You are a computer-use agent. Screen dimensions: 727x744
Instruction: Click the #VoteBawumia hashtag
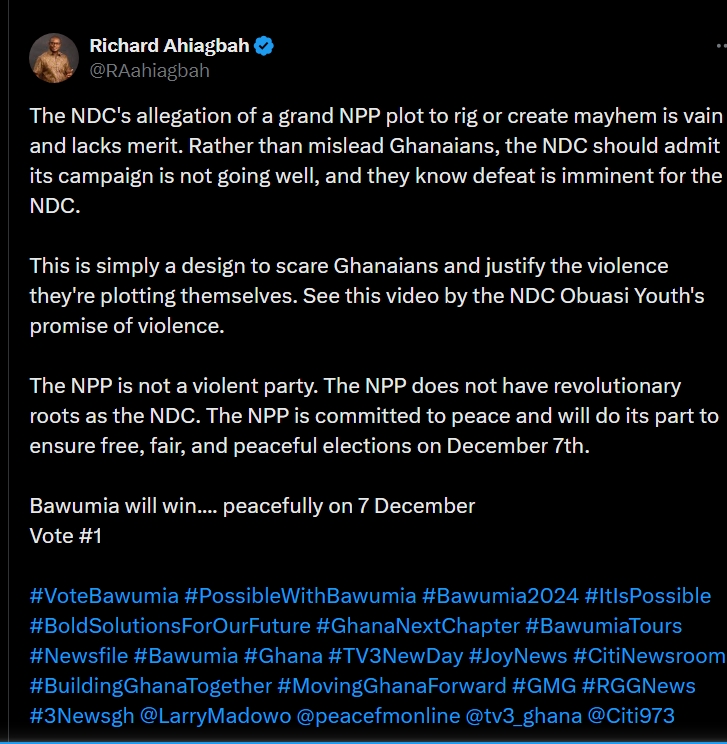tap(103, 596)
